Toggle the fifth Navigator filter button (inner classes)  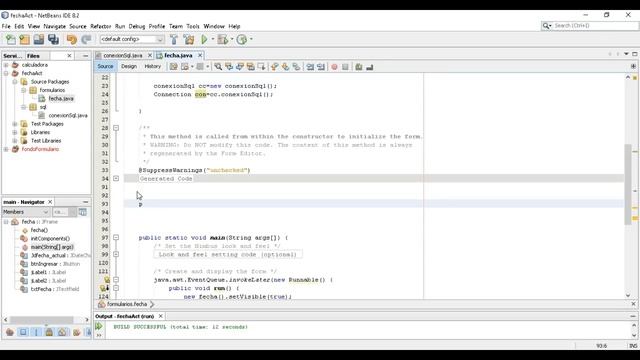tap(62, 332)
